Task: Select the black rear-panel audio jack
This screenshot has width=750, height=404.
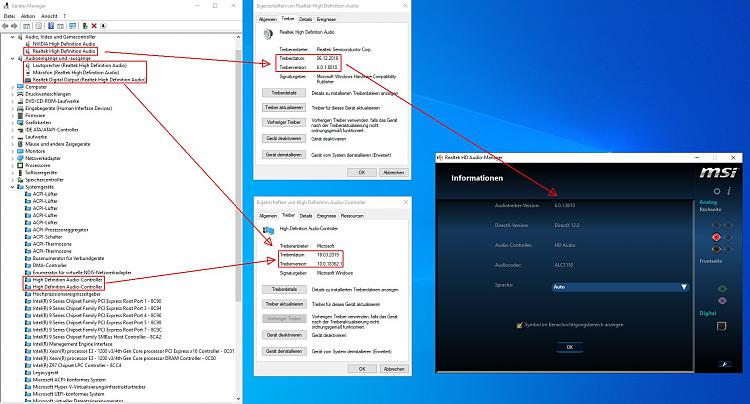Action: (716, 249)
